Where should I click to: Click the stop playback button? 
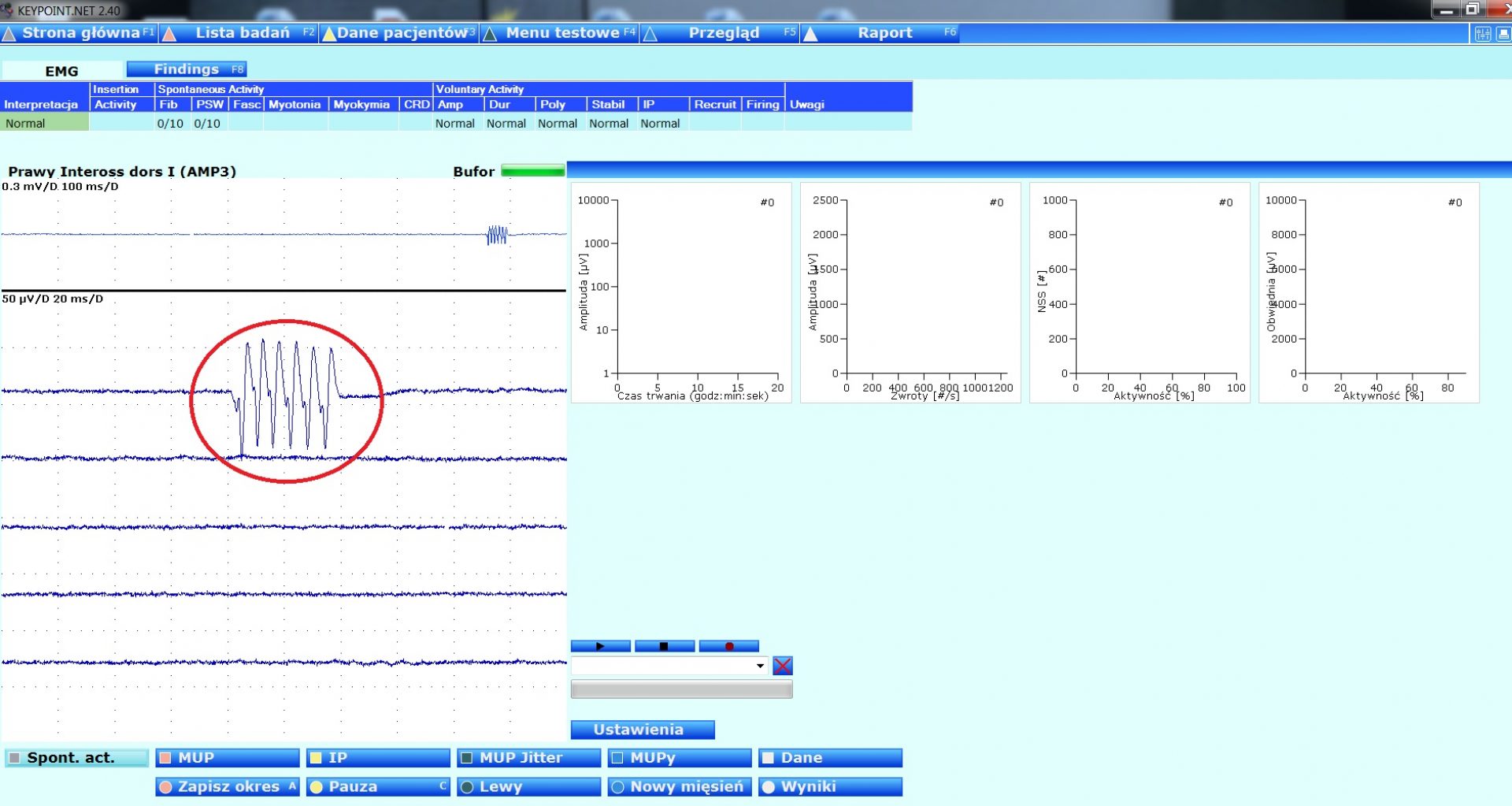665,646
